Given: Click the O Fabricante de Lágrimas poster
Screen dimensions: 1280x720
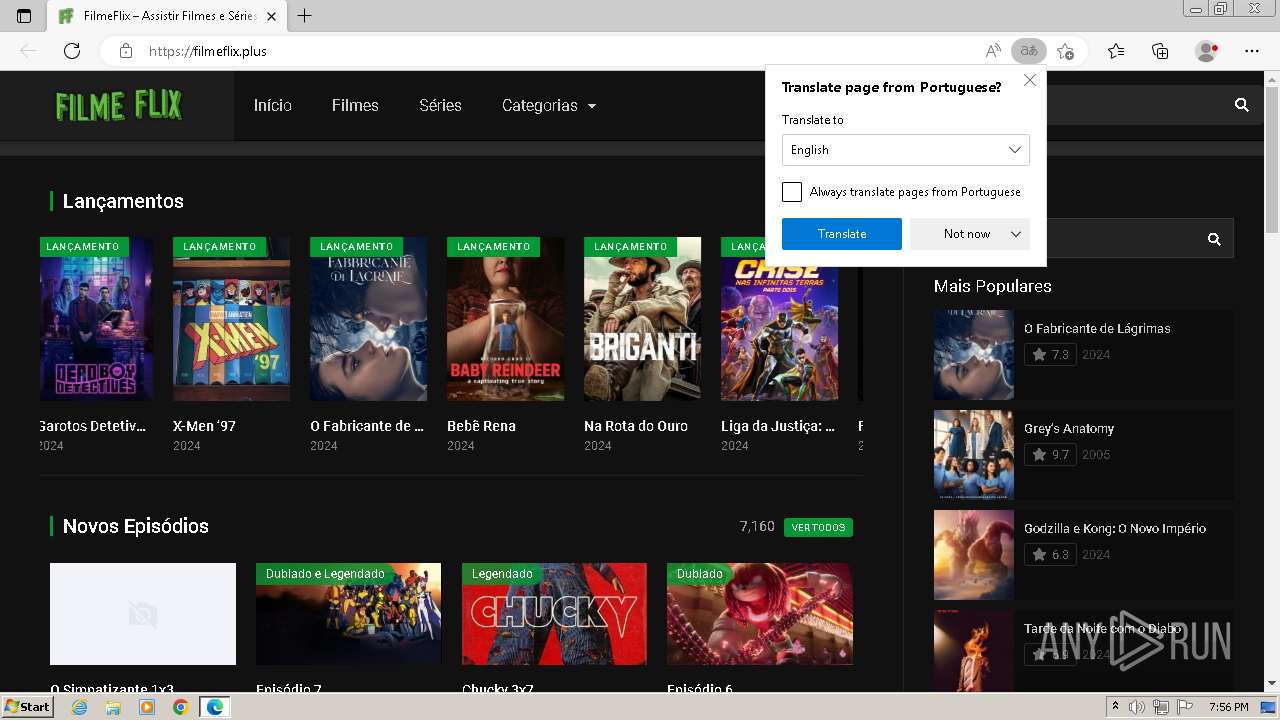Looking at the screenshot, I should pyautogui.click(x=368, y=319).
